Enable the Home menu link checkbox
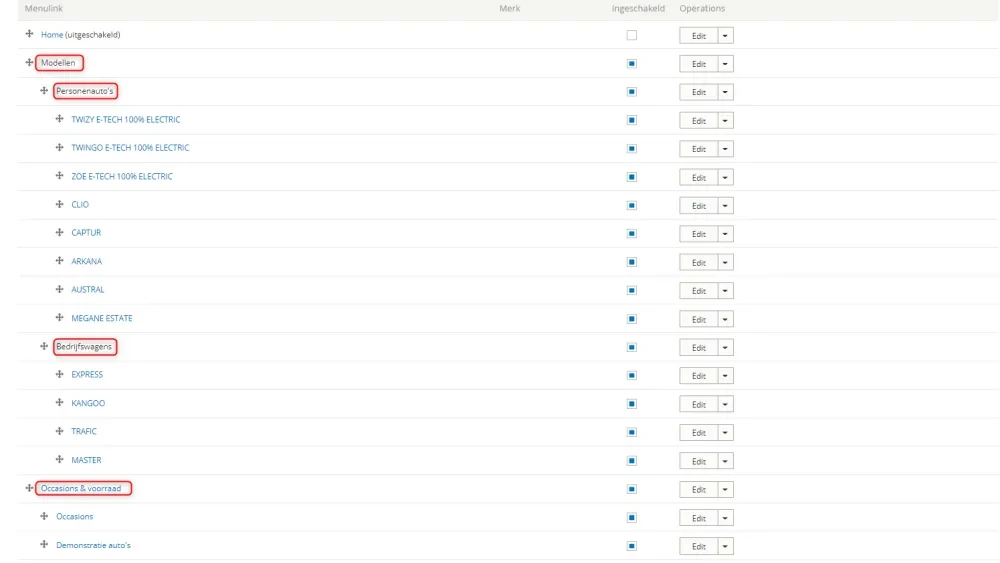The height and width of the screenshot is (563, 1000). (x=631, y=35)
